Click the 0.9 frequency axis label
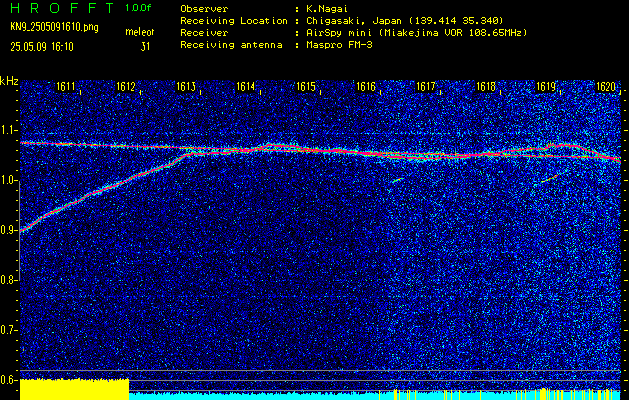The width and height of the screenshot is (629, 400). 9,230
